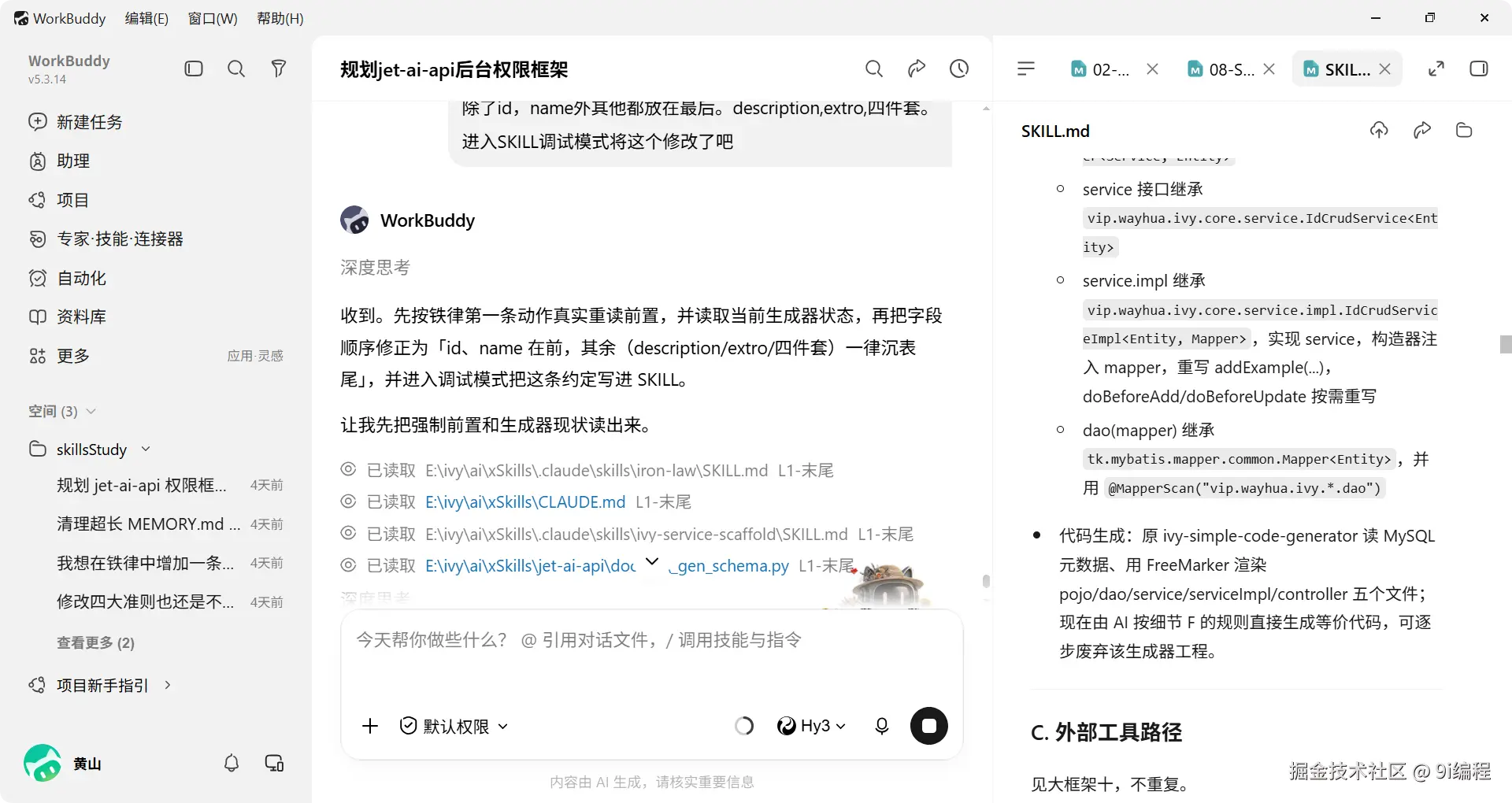Click the WorkBuddy avatar in the chat
This screenshot has width=1512, height=803.
(354, 220)
